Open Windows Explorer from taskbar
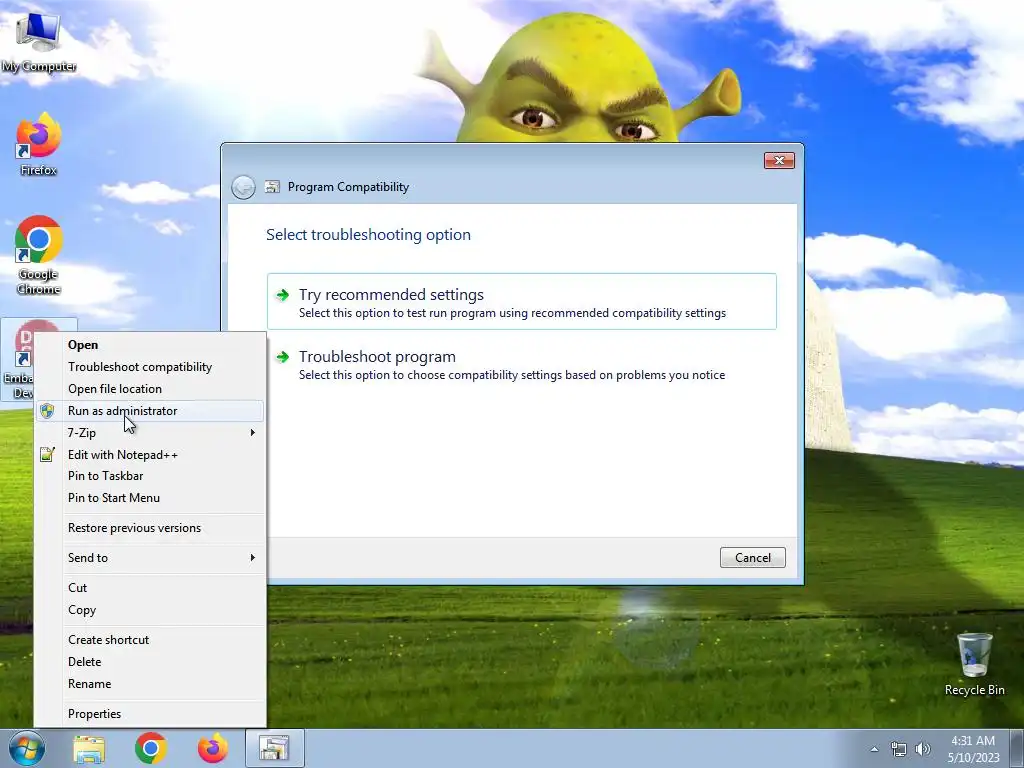This screenshot has height=768, width=1024. [x=89, y=749]
